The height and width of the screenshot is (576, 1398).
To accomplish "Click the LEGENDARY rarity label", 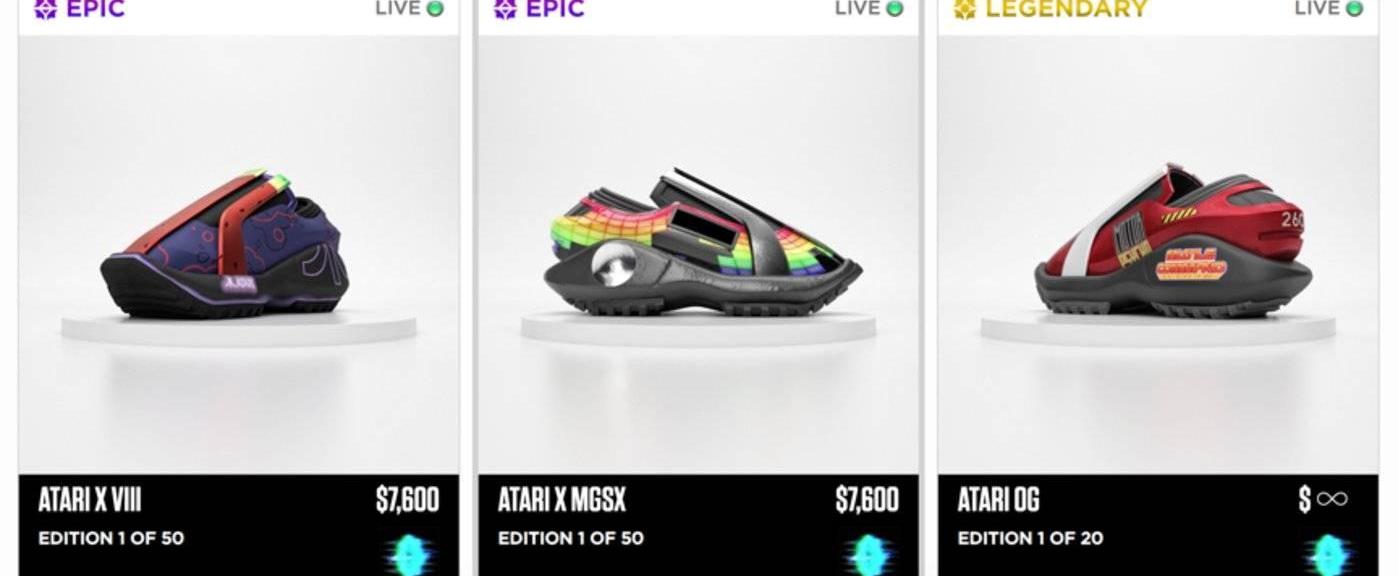I will pos(1067,9).
